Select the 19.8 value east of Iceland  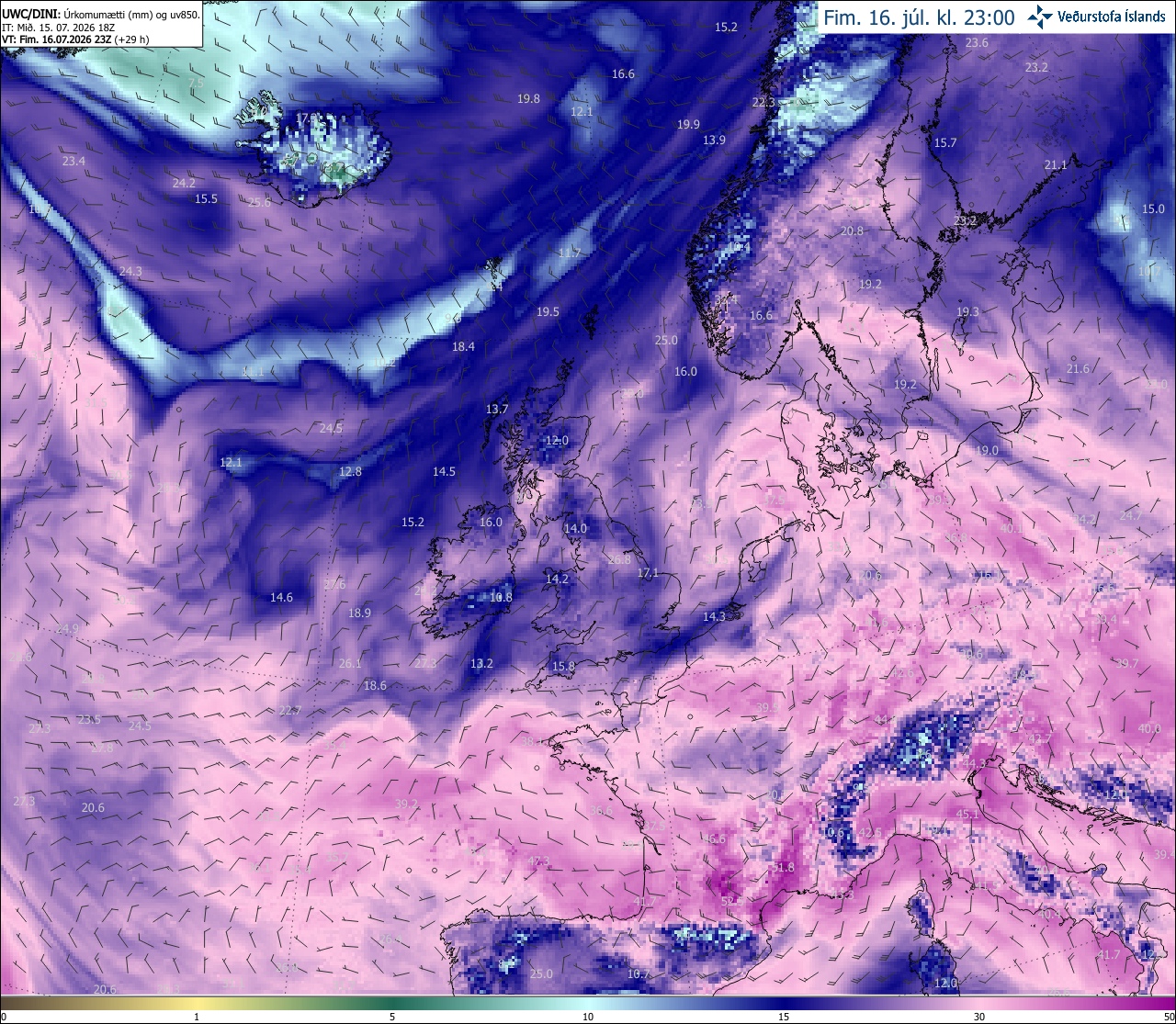pyautogui.click(x=528, y=98)
